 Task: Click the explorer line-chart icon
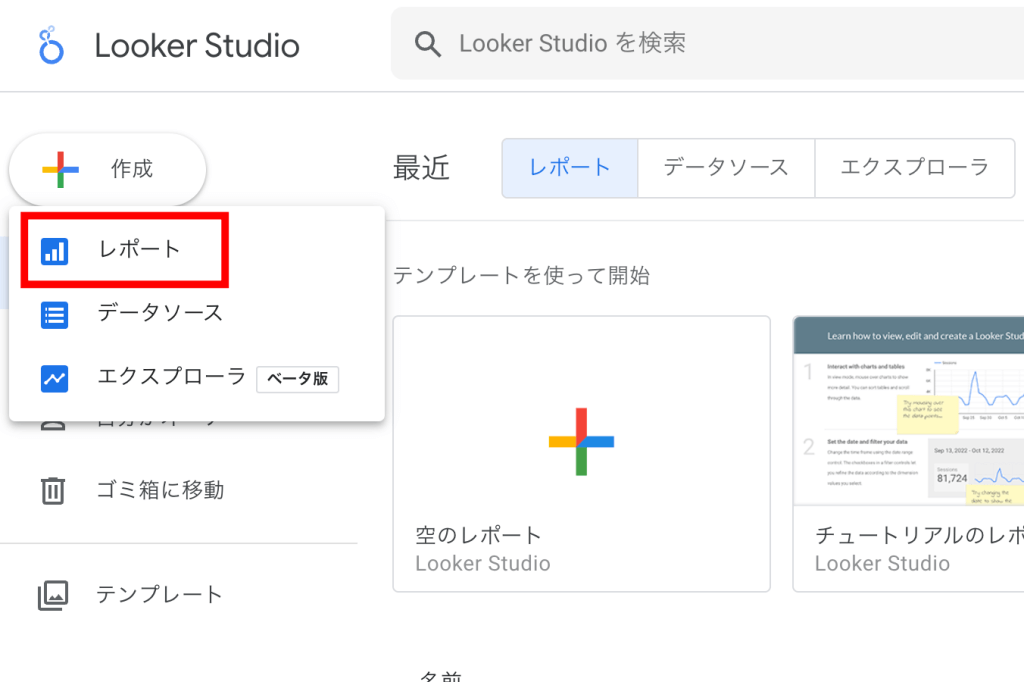click(x=54, y=378)
